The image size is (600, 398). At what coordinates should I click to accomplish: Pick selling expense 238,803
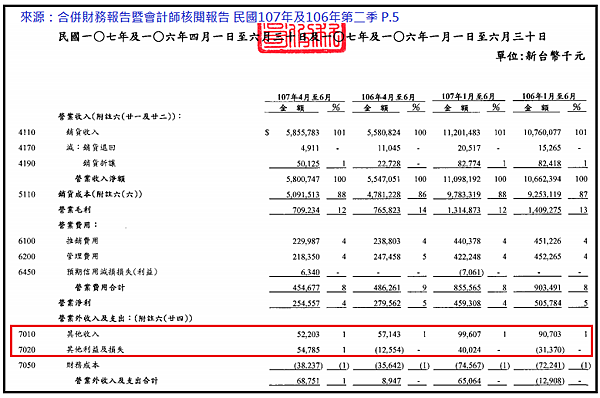387,241
